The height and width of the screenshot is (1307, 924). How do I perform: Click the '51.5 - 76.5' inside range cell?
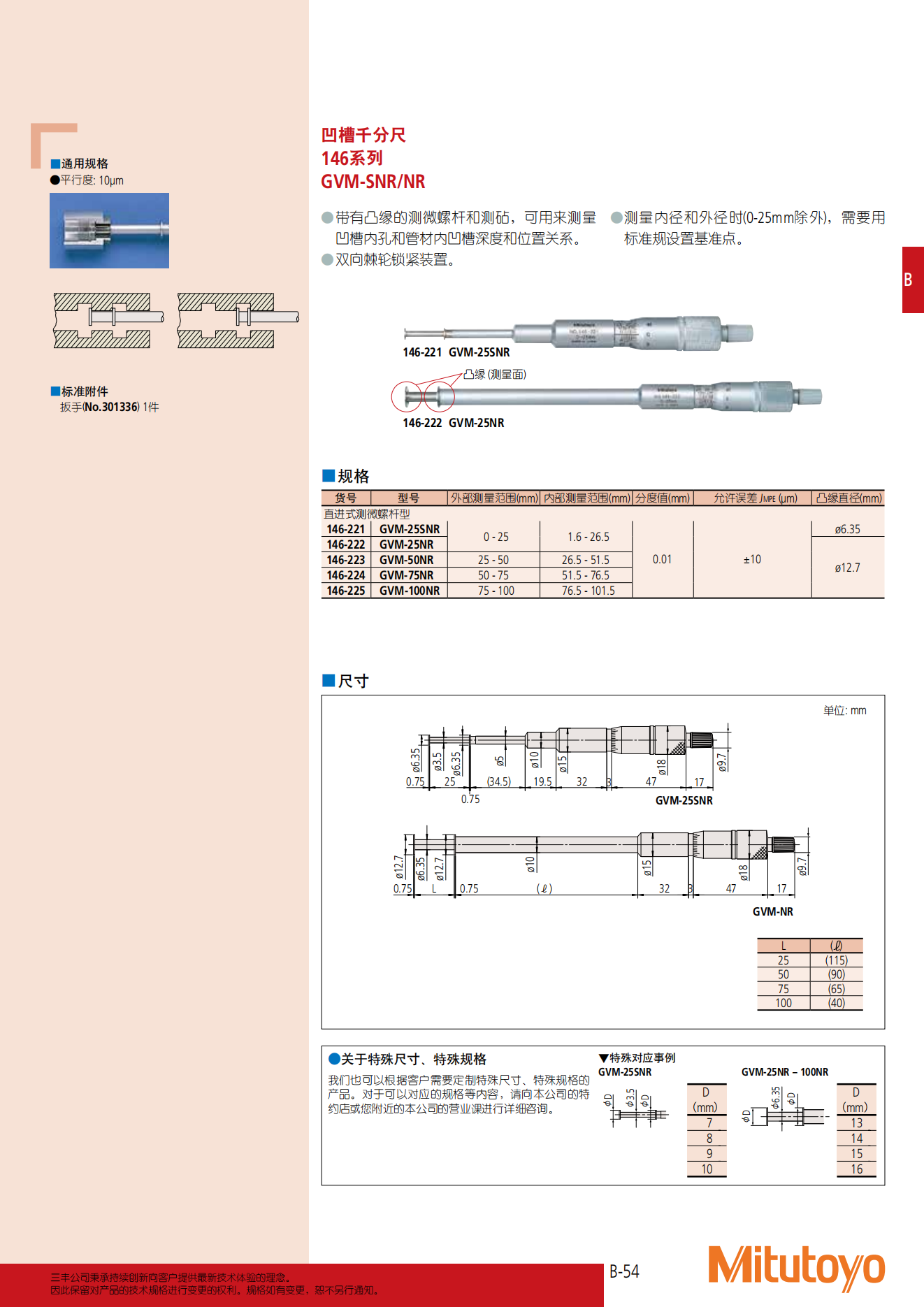coord(586,575)
